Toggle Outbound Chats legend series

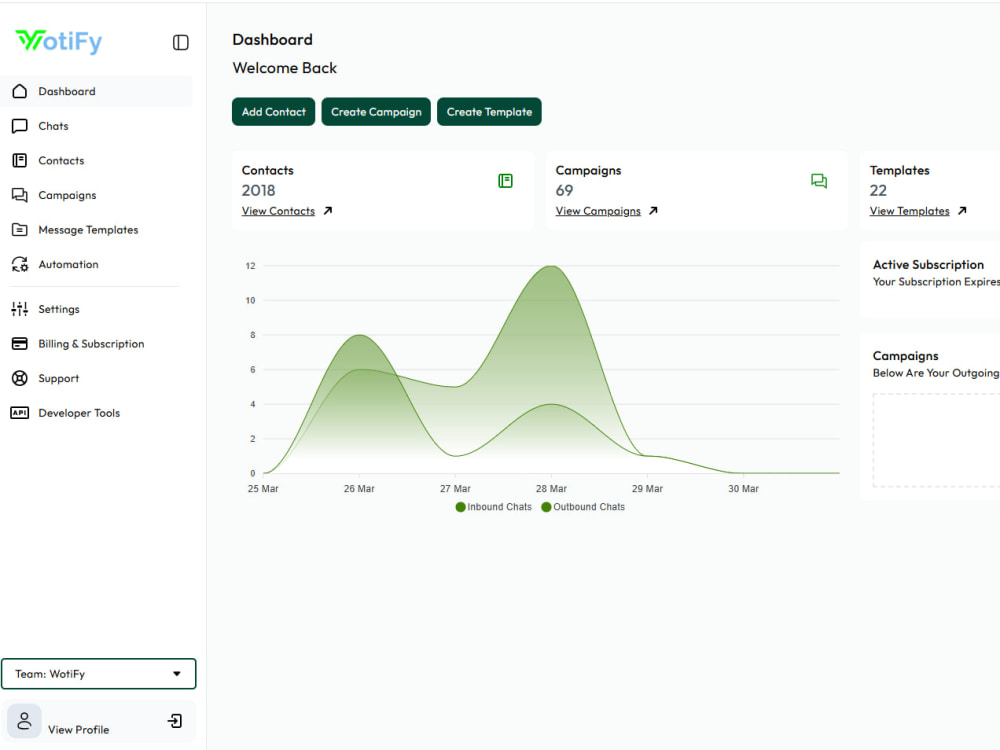[583, 507]
